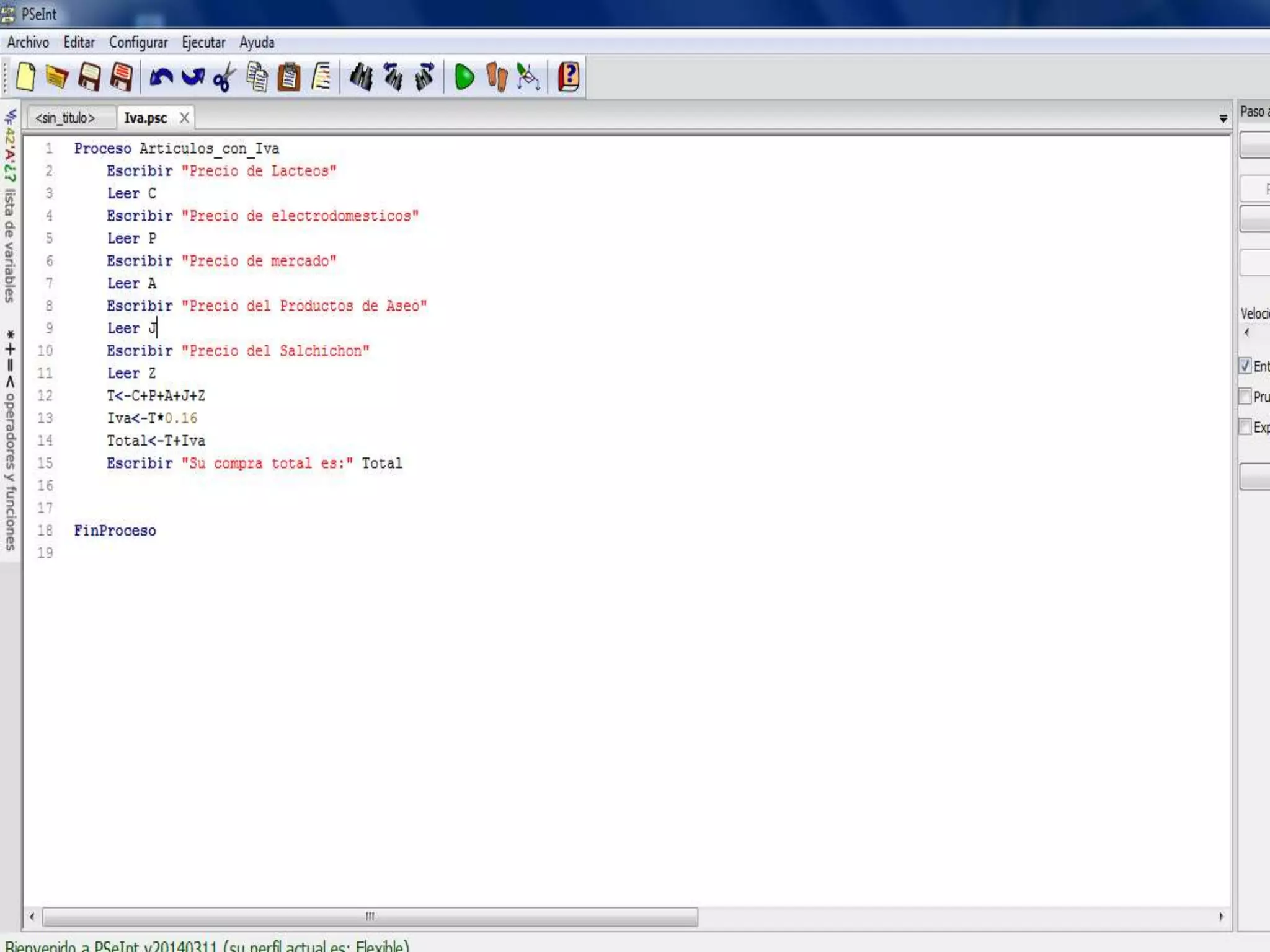This screenshot has width=1270, height=952.
Task: Enable the 'Exp' checkbox
Action: (1245, 426)
